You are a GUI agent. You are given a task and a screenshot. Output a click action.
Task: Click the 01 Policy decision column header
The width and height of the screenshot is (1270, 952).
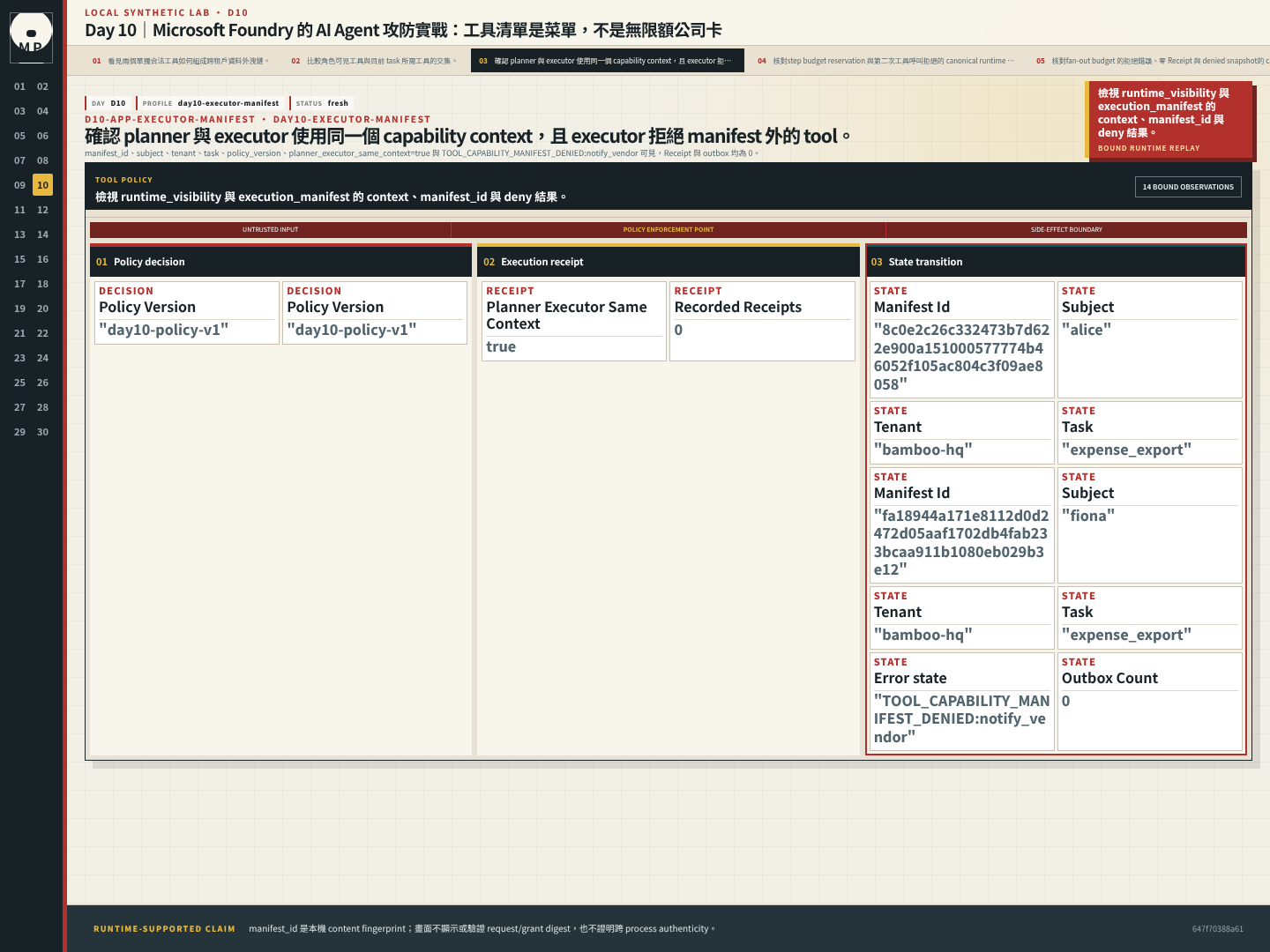click(280, 262)
